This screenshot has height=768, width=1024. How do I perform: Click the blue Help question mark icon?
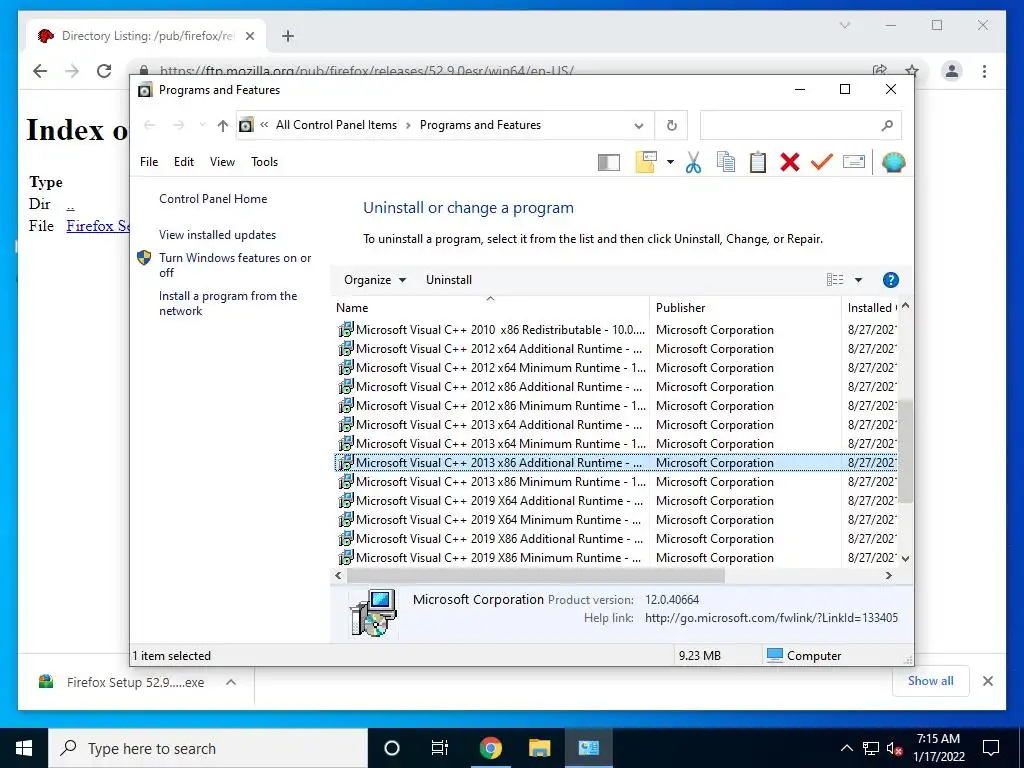(x=890, y=280)
